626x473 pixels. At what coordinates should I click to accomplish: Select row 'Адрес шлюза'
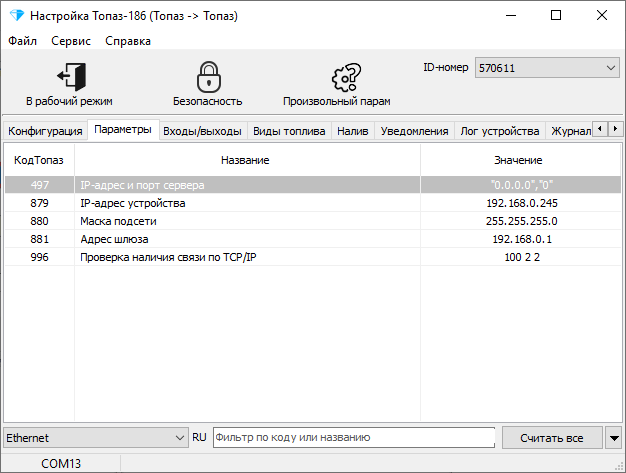click(313, 239)
